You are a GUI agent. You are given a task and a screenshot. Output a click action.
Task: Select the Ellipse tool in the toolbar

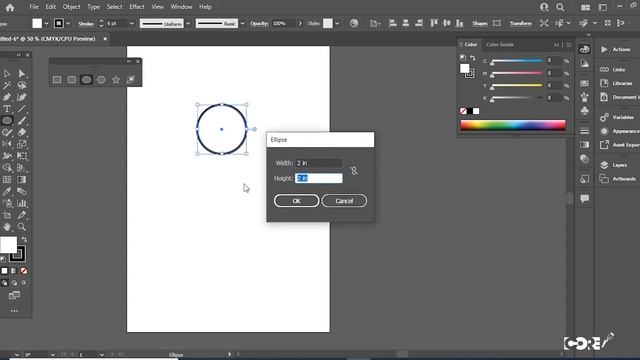[x=7, y=120]
